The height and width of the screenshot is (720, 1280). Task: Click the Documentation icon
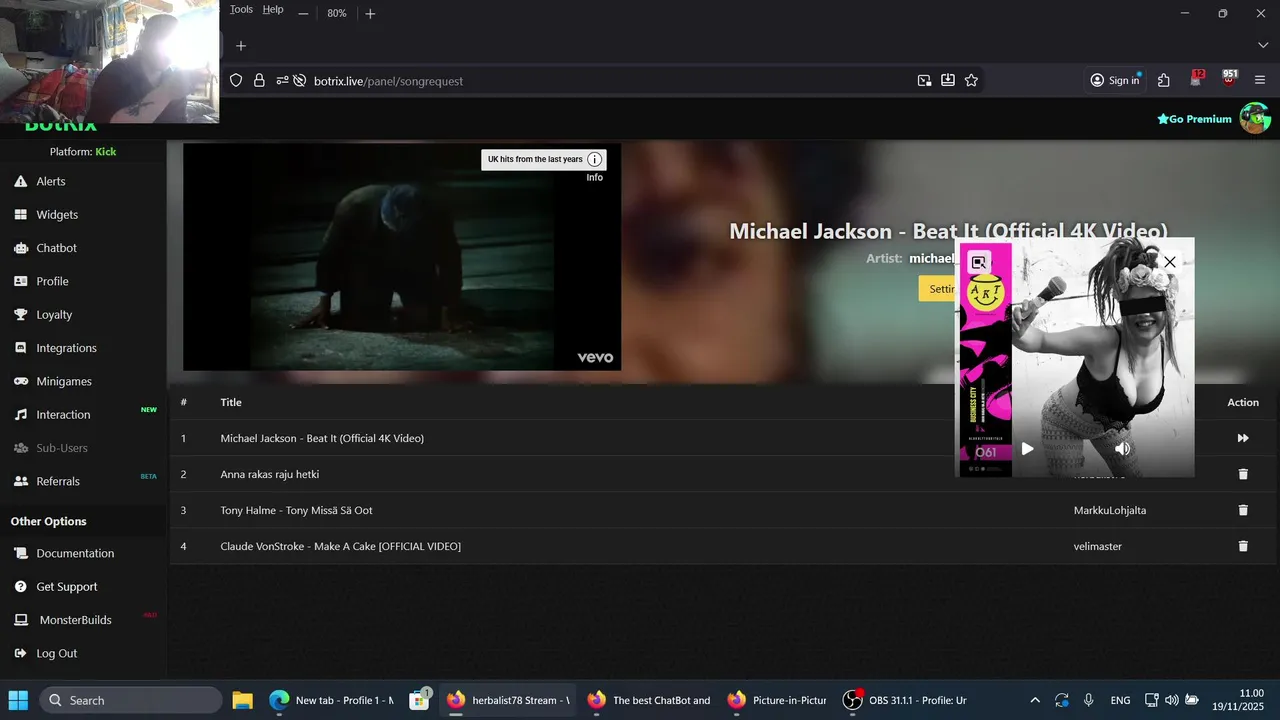[x=20, y=553]
